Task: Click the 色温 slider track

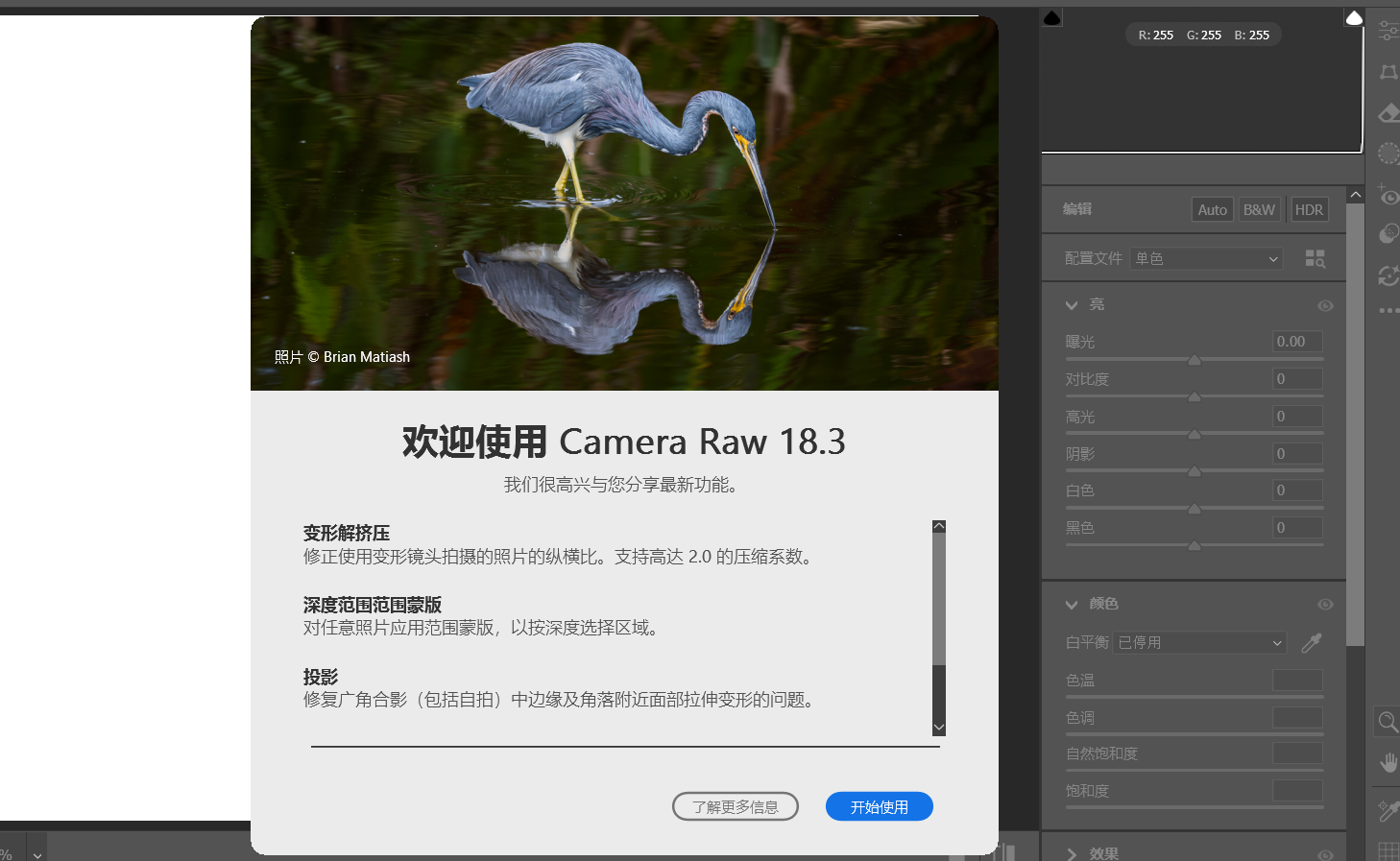Action: pyautogui.click(x=1195, y=697)
